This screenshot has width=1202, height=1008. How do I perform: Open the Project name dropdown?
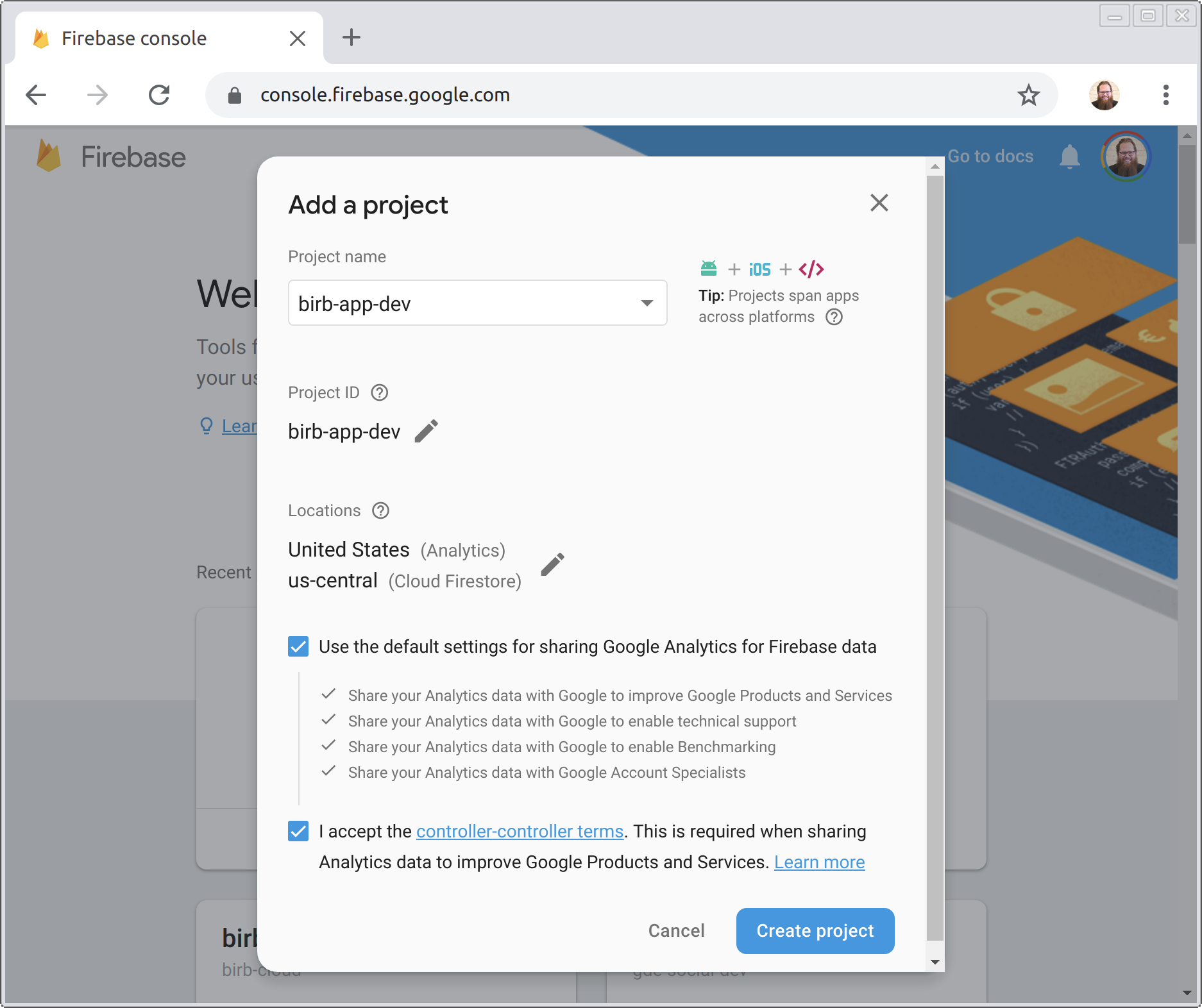pyautogui.click(x=647, y=303)
